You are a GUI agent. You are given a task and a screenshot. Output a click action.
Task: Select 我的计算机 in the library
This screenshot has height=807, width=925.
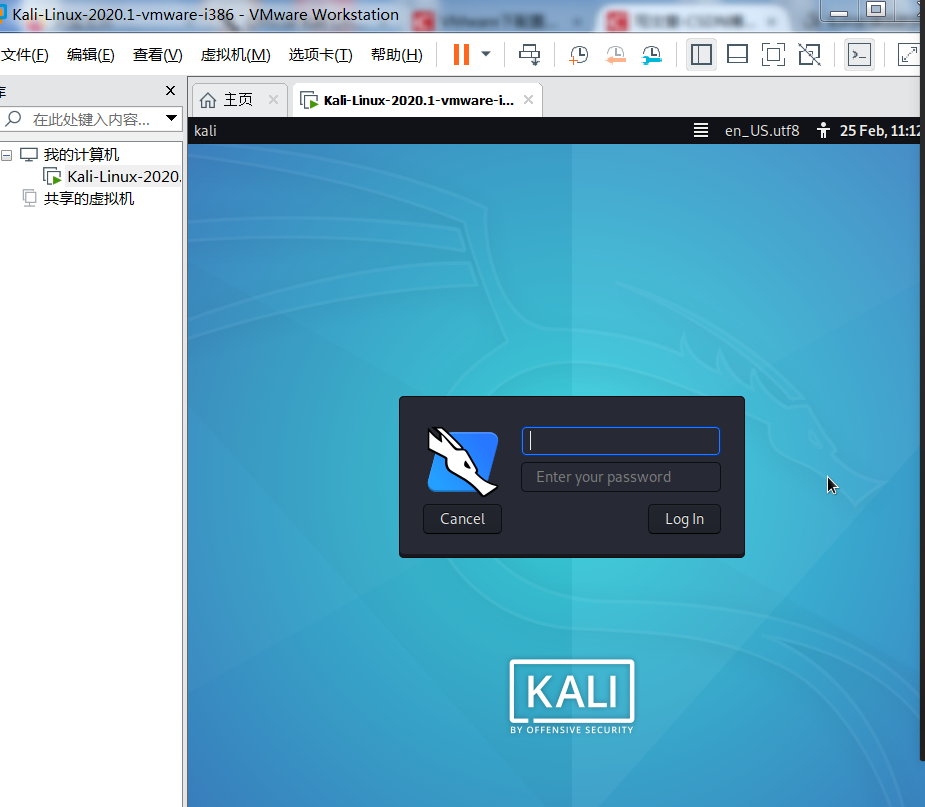pyautogui.click(x=81, y=155)
